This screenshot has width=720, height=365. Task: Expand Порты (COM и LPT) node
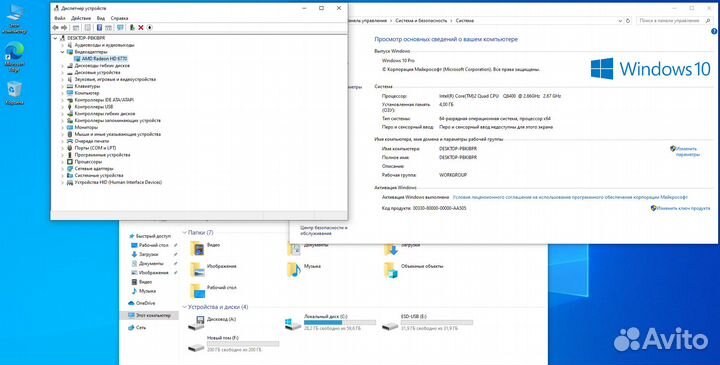pos(63,148)
